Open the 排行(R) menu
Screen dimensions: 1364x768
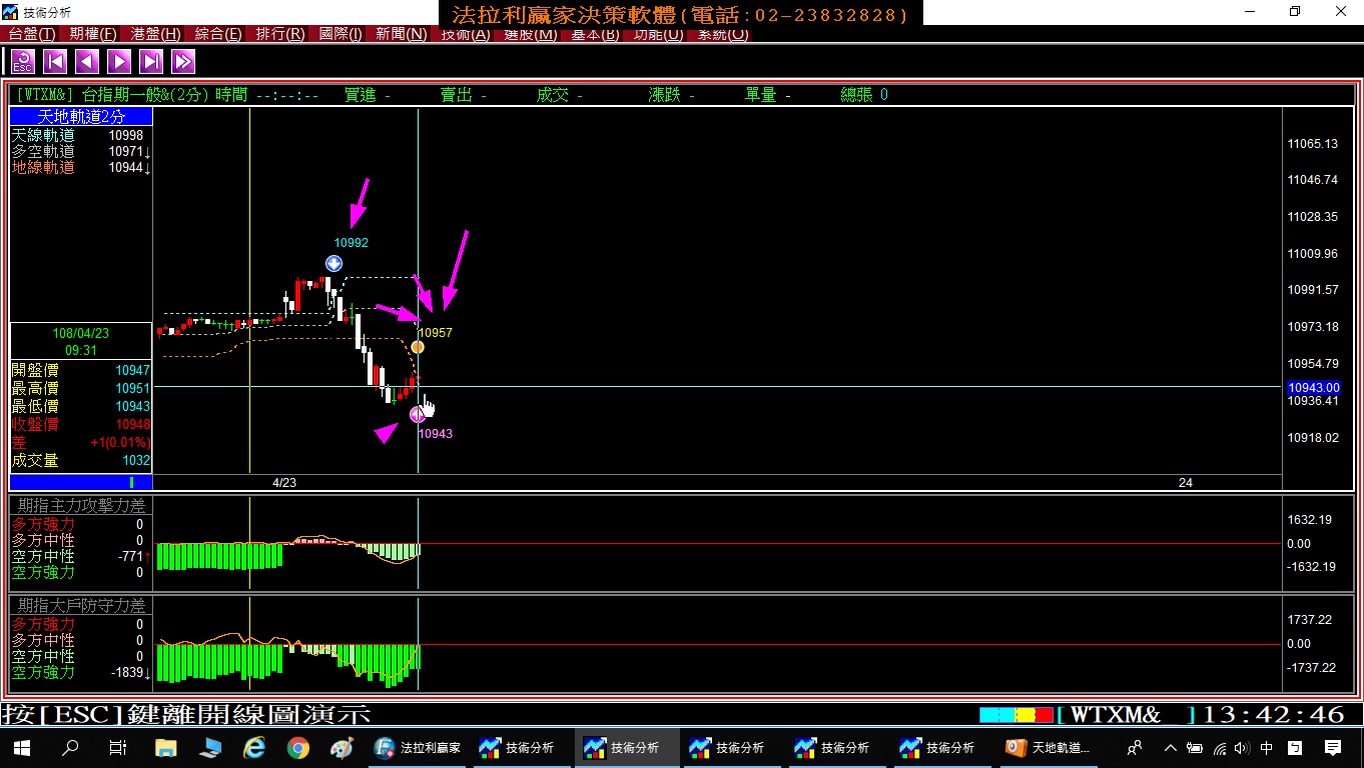[280, 34]
